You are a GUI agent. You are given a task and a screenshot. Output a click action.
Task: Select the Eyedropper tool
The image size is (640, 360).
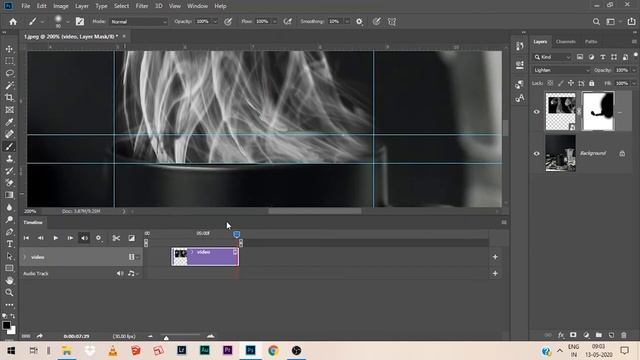[9, 122]
